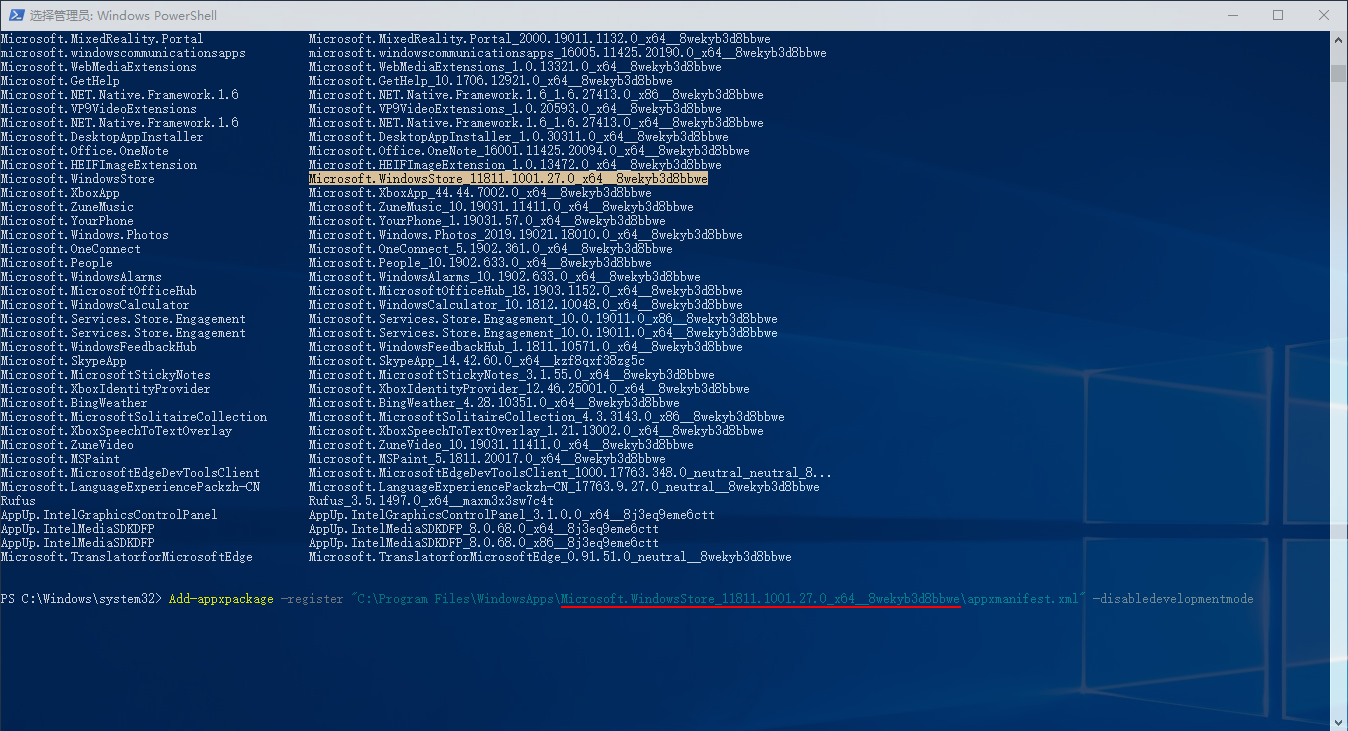Click short name 'Microsoft.BingWeather' in left column

coord(74,403)
